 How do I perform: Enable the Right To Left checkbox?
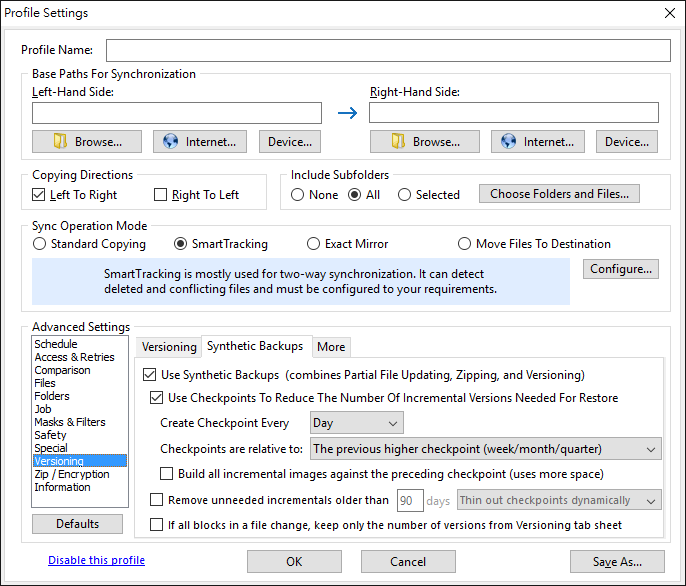click(161, 194)
